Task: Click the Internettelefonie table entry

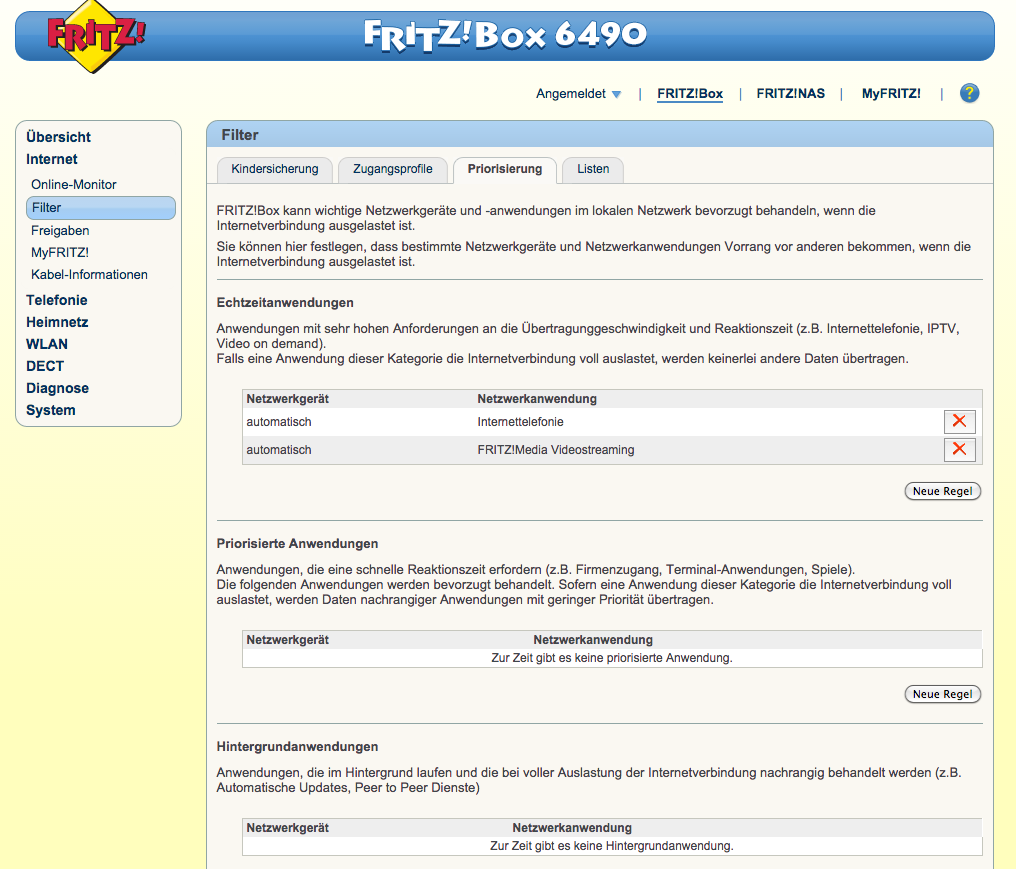Action: [520, 422]
